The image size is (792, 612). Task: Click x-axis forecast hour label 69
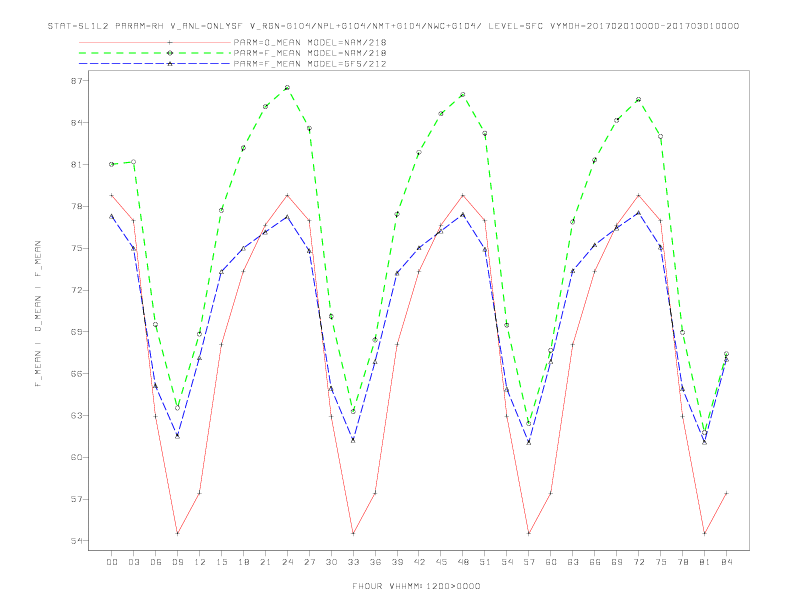(x=617, y=562)
